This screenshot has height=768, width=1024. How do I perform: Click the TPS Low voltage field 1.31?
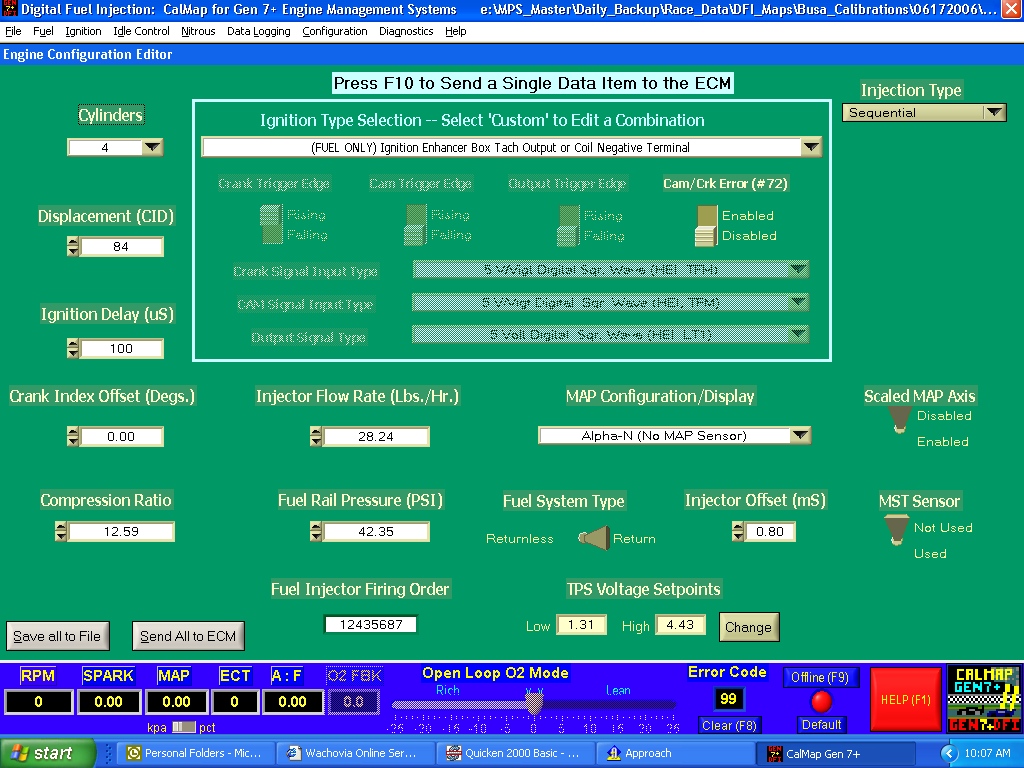point(581,625)
